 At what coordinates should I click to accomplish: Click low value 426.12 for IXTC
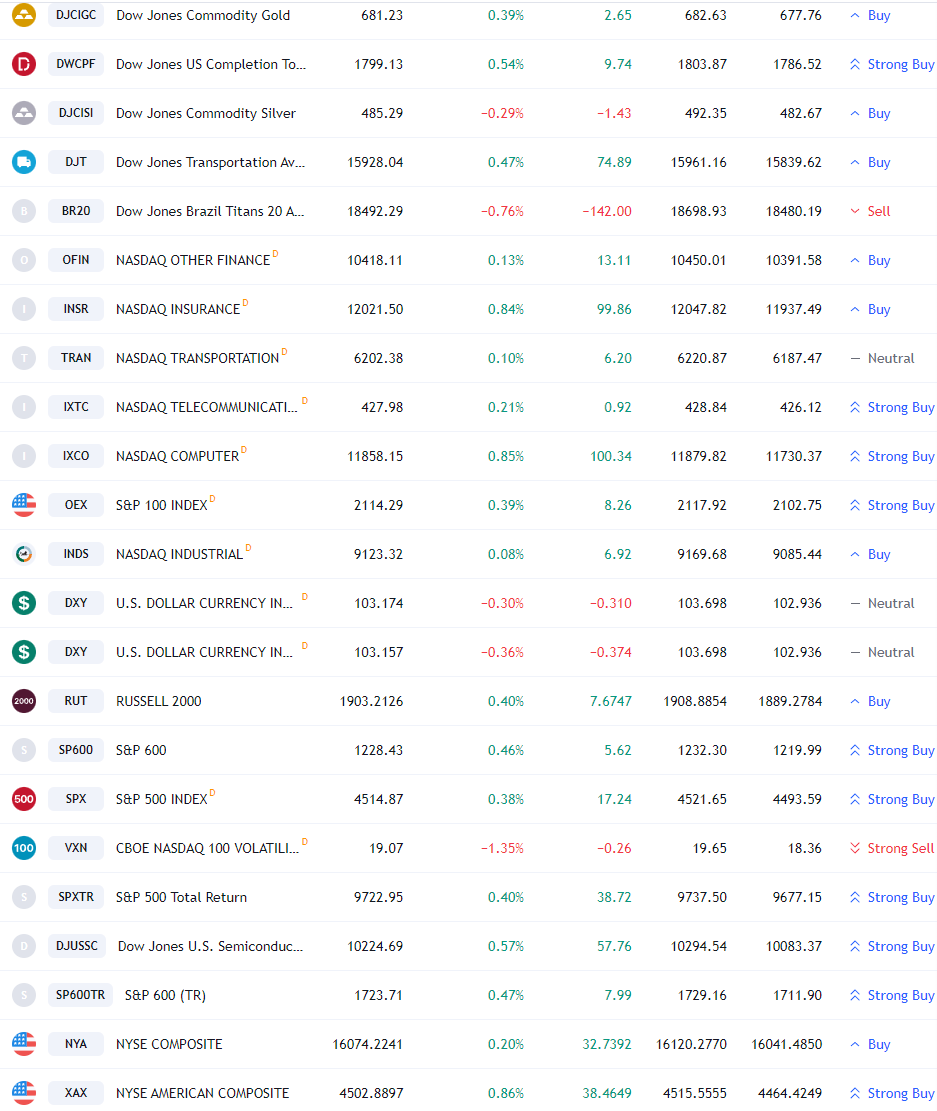pos(800,407)
